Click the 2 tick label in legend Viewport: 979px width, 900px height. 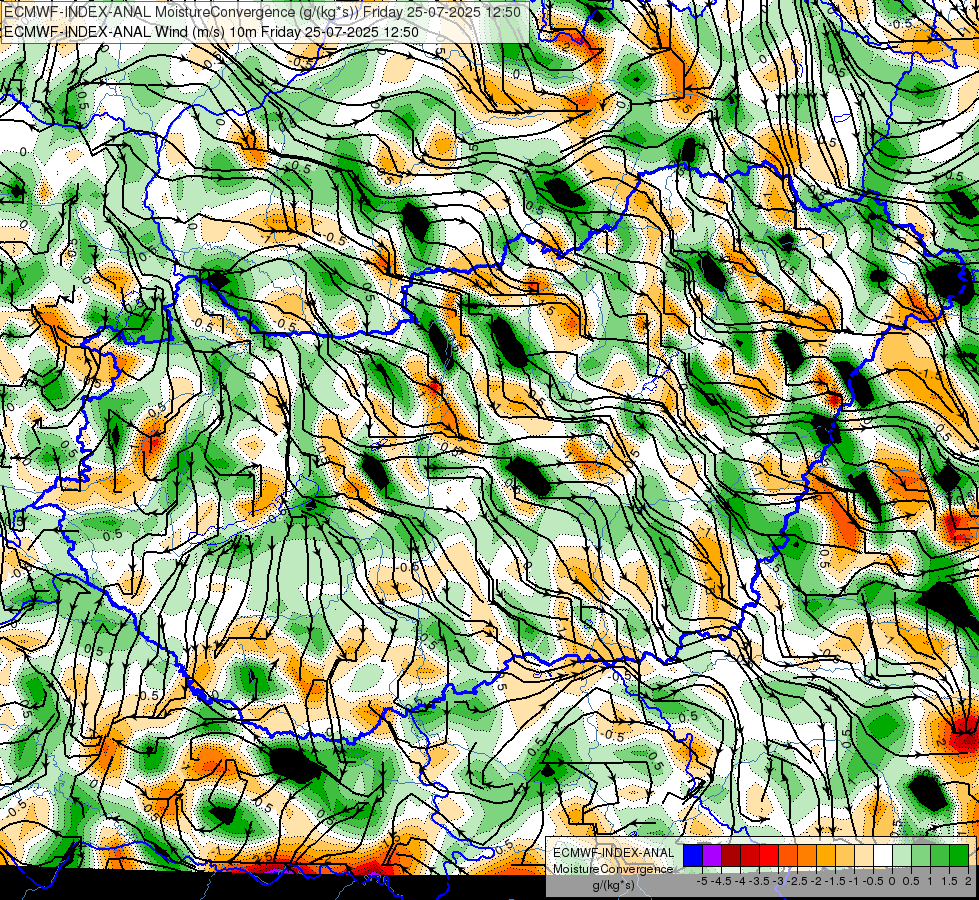(968, 881)
